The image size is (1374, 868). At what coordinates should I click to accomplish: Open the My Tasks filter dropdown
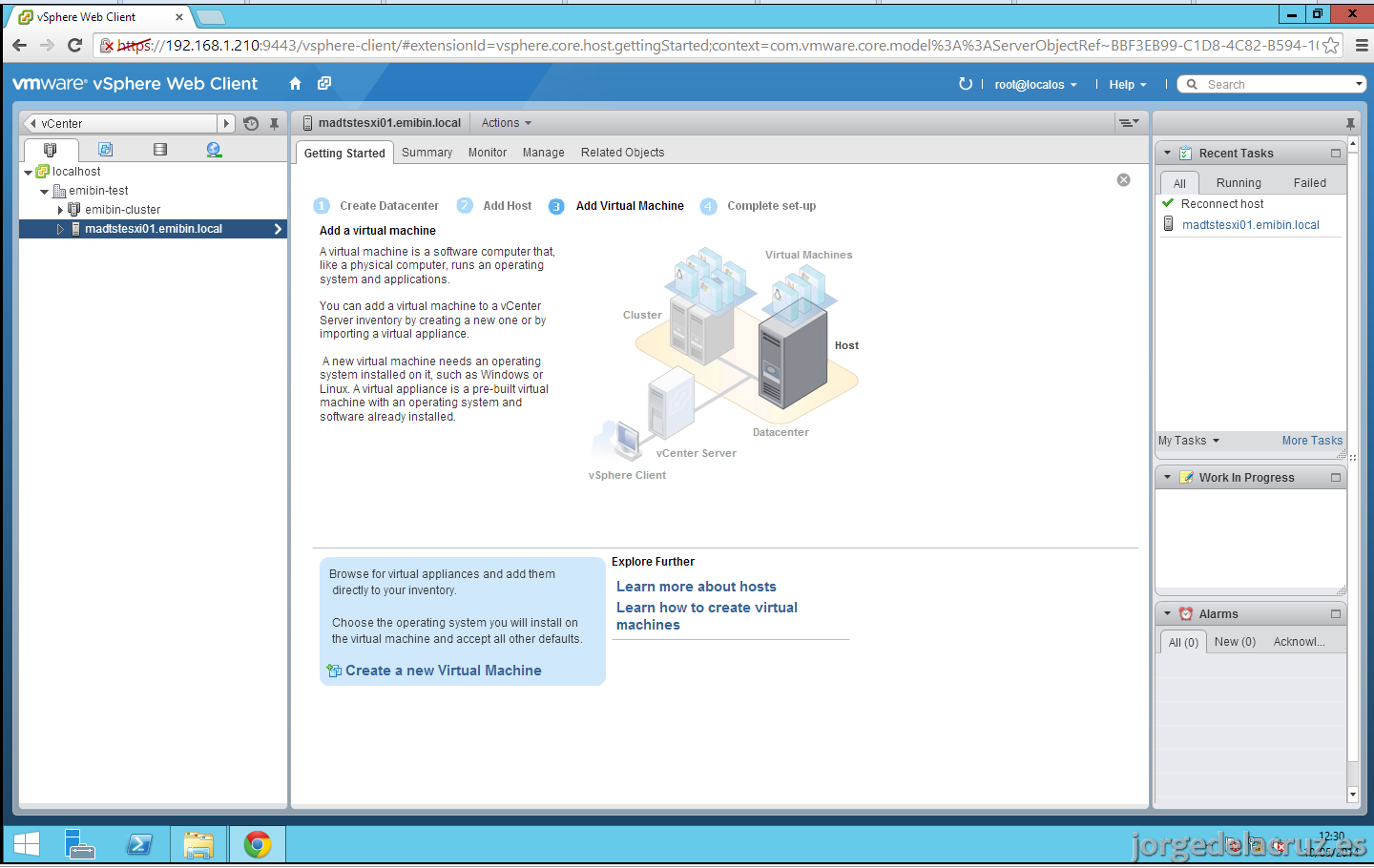1189,441
